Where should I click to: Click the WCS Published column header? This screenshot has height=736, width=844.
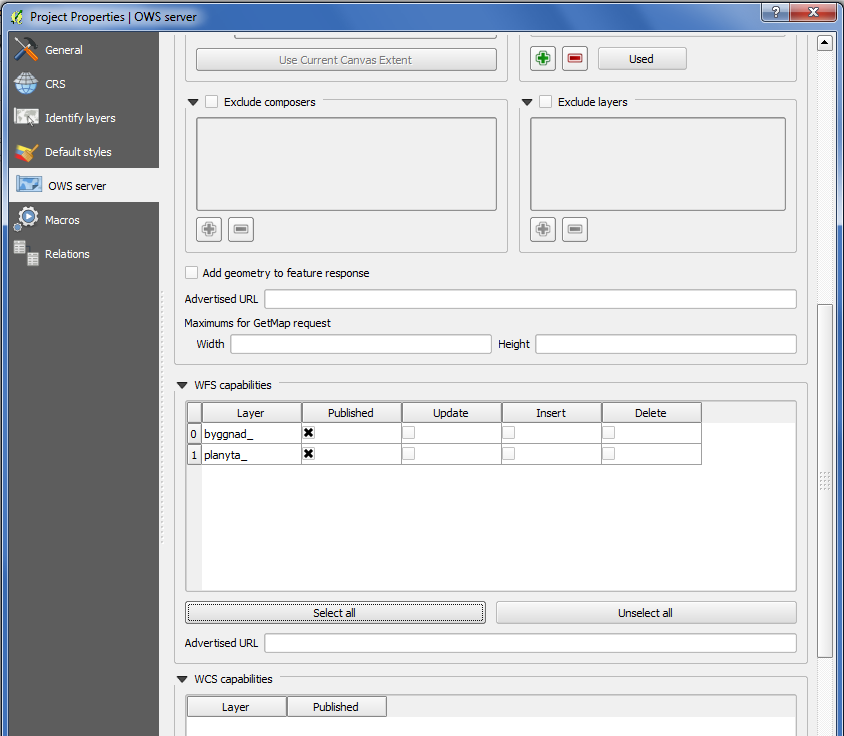(336, 707)
